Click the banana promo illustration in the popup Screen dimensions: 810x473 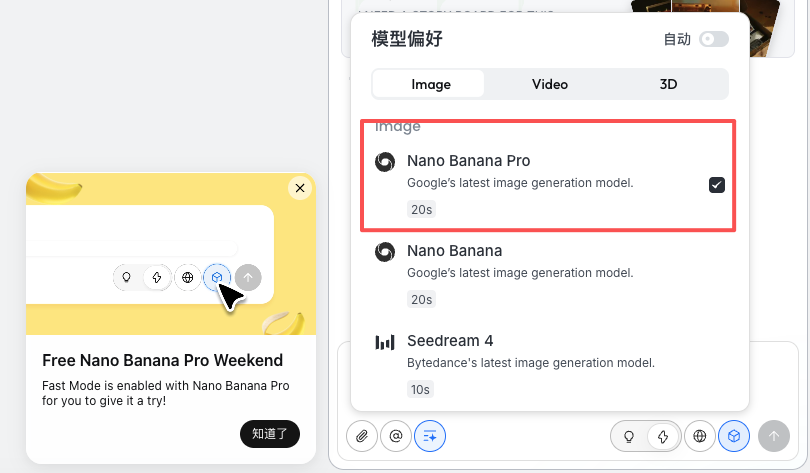(x=171, y=254)
